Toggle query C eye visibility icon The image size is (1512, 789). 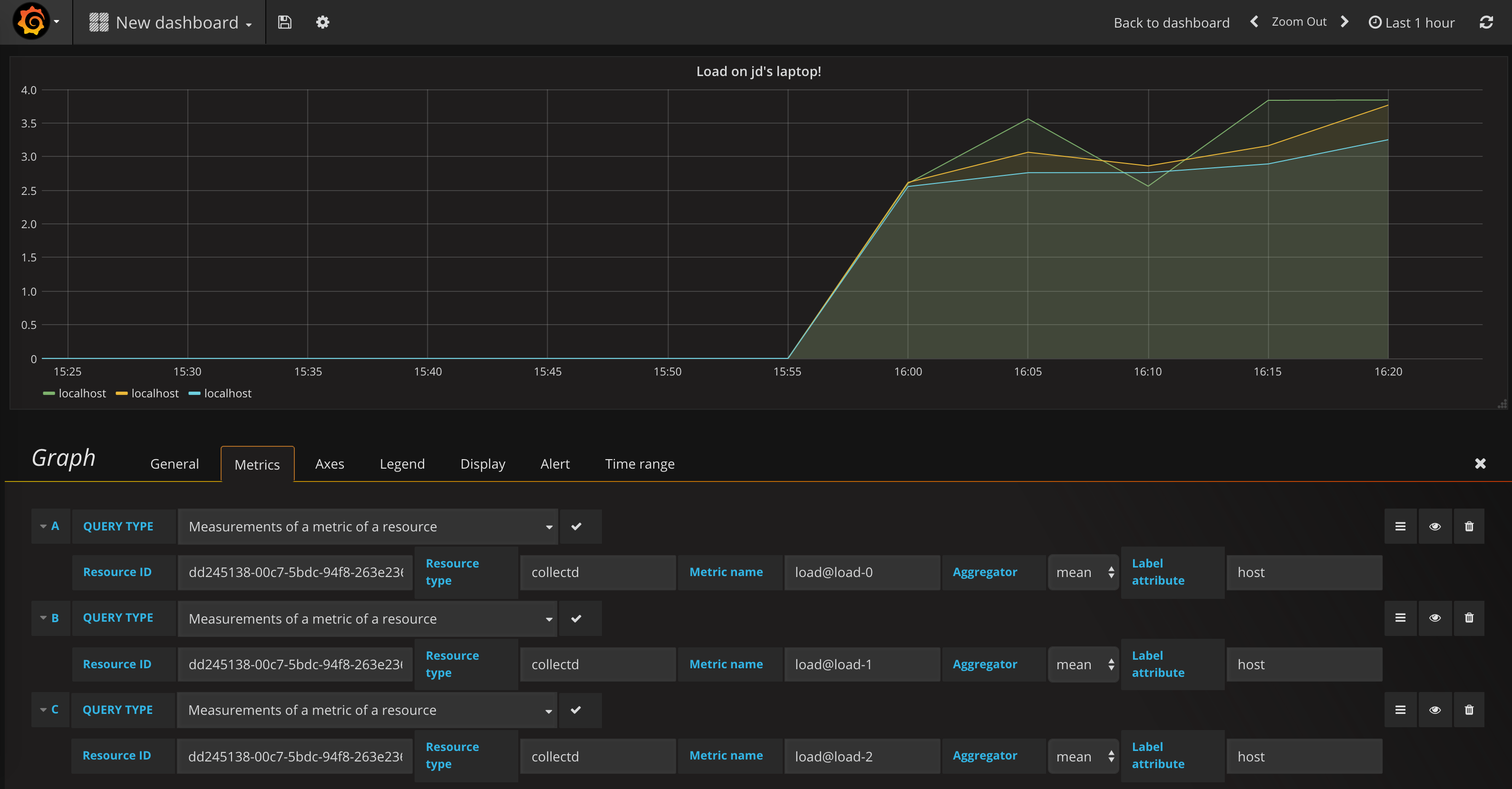(x=1434, y=710)
